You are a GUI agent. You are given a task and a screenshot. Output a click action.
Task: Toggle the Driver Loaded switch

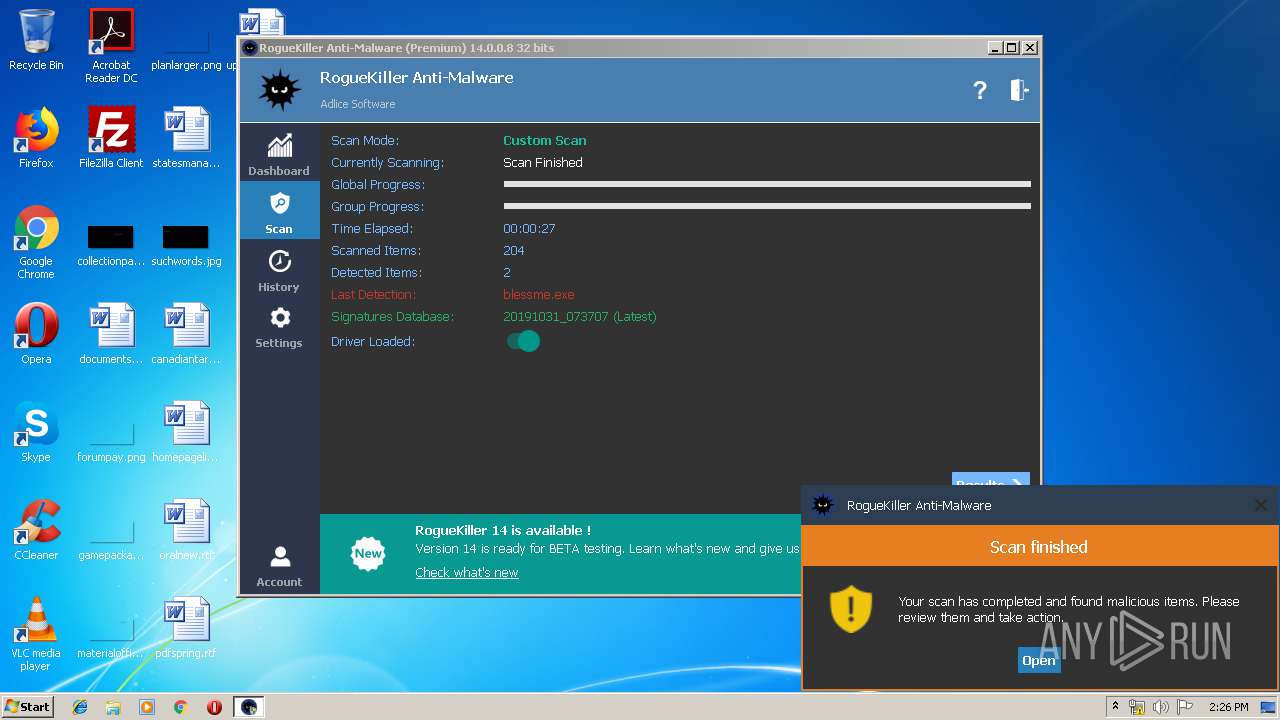523,341
